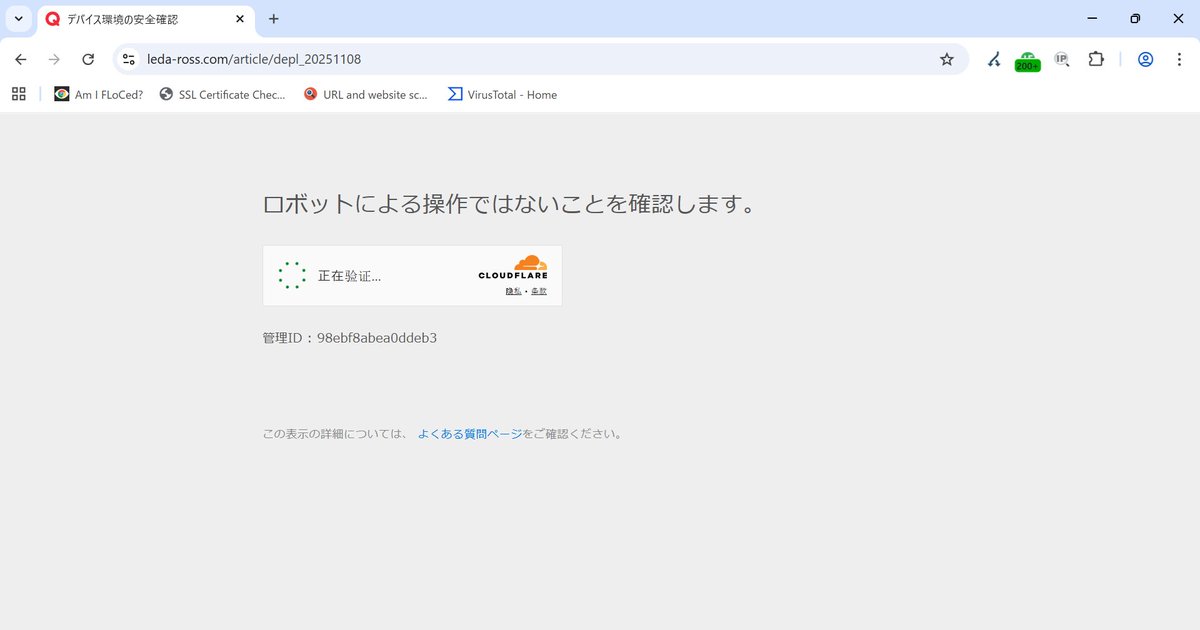This screenshot has height=630, width=1200.
Task: Open the Am I FLoCed? bookmark
Action: [x=99, y=95]
